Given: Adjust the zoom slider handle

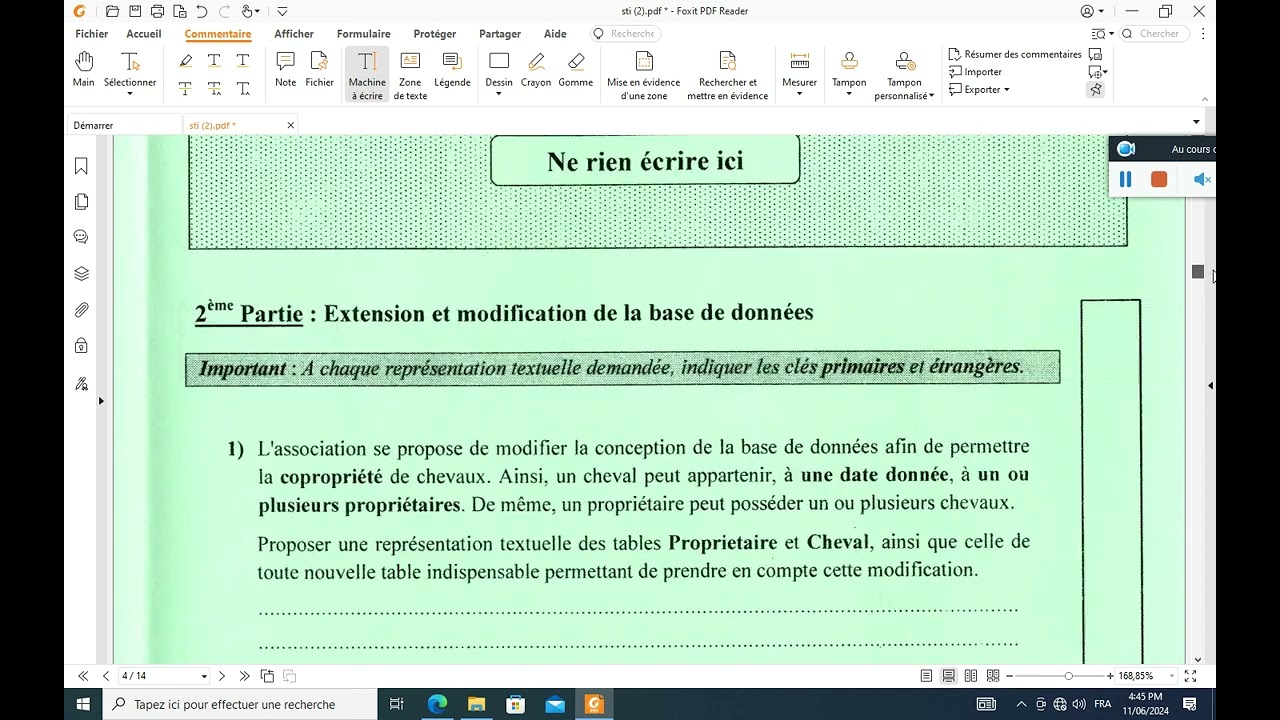Looking at the screenshot, I should click(x=1068, y=676).
